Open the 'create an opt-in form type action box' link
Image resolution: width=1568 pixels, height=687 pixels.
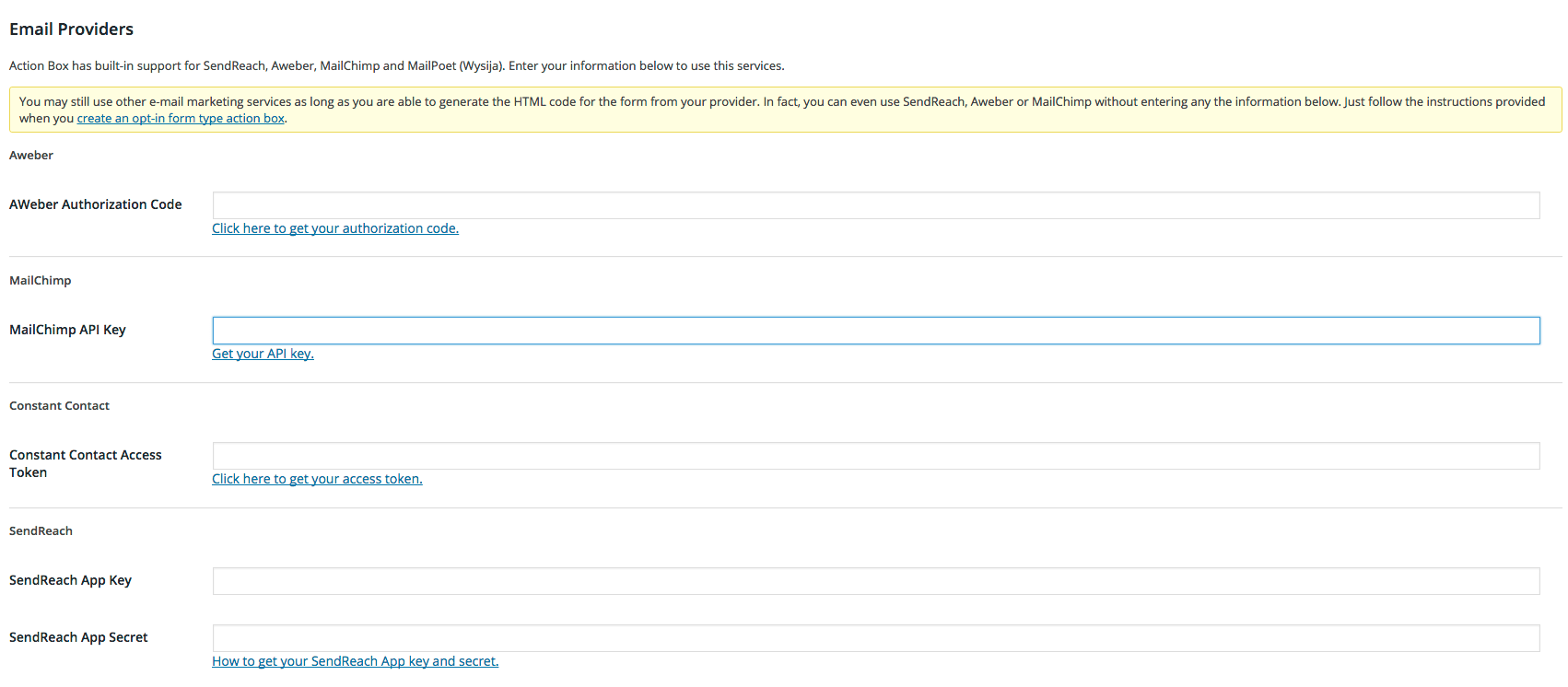click(x=181, y=119)
